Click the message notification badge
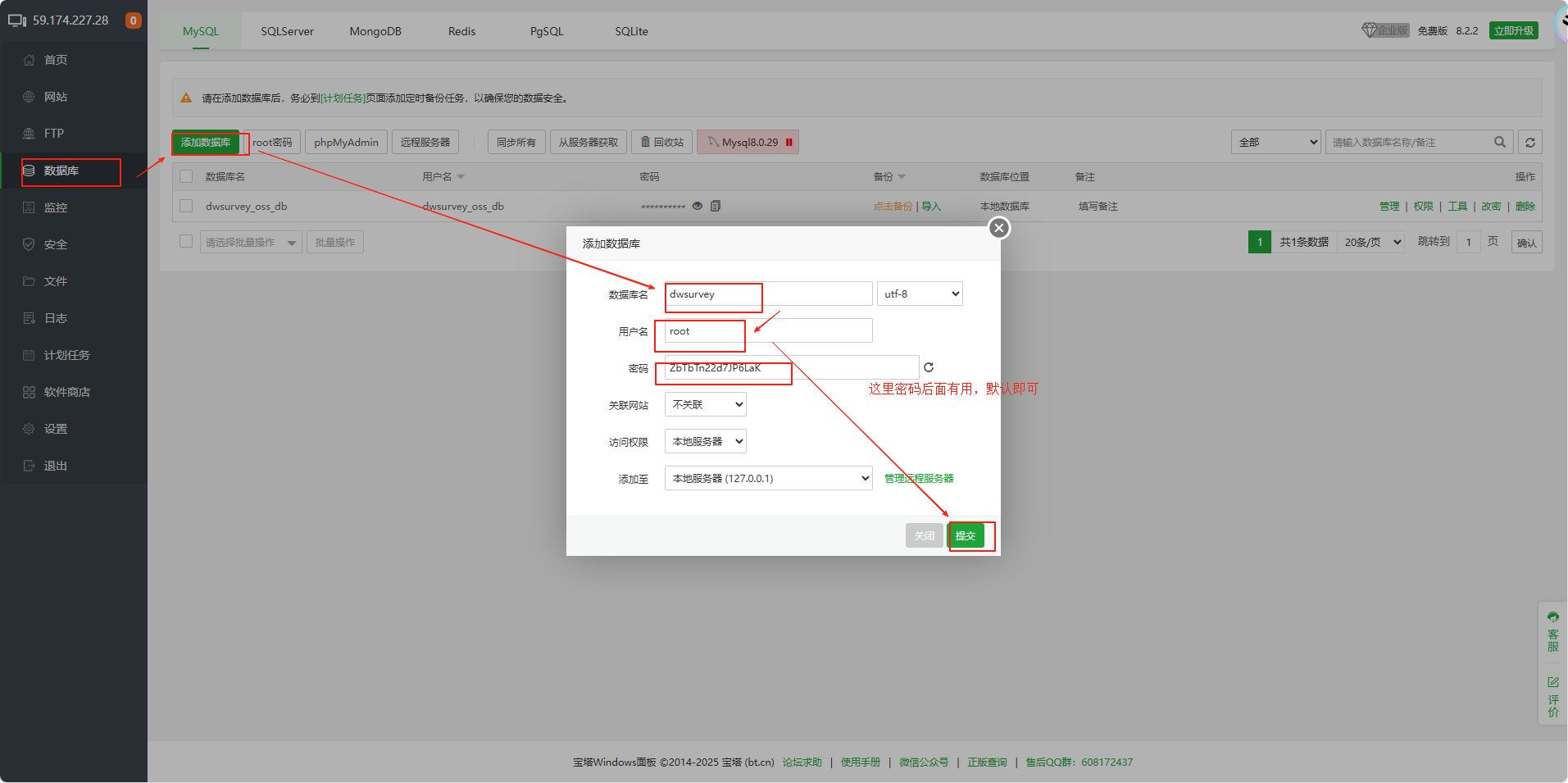This screenshot has width=1568, height=783. (x=133, y=20)
